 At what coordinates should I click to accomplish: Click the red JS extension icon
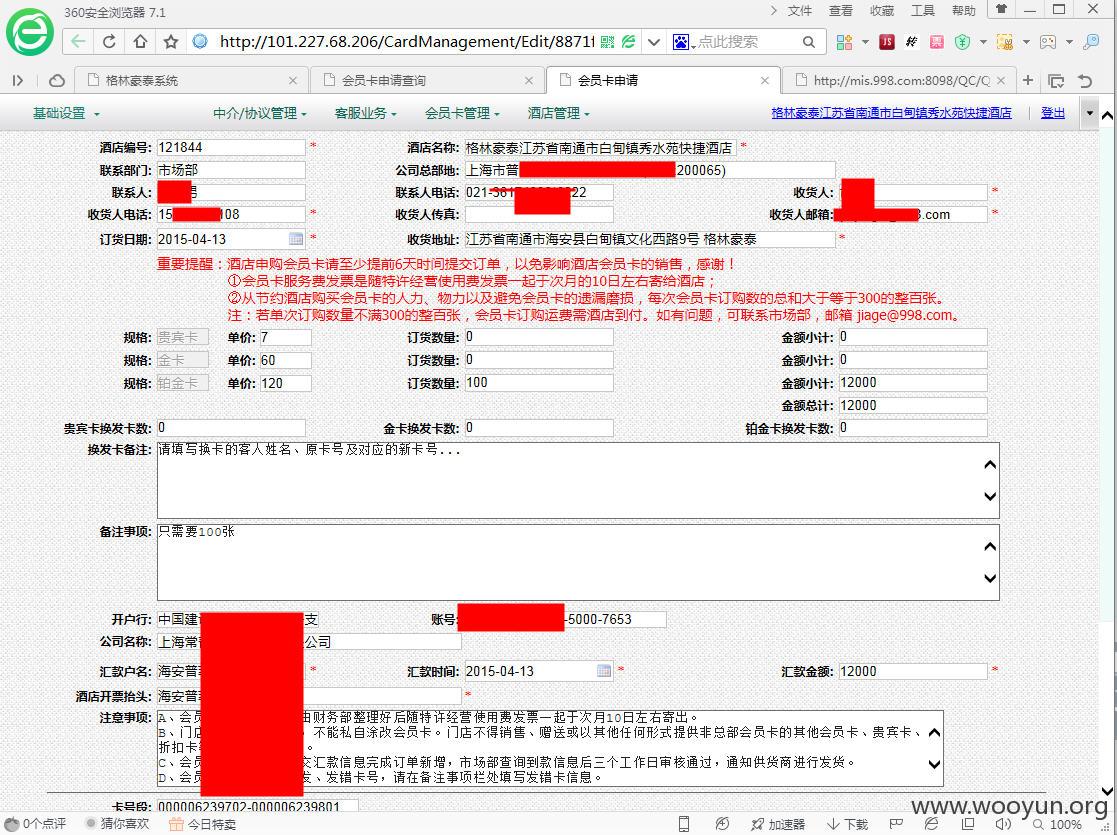coord(887,42)
